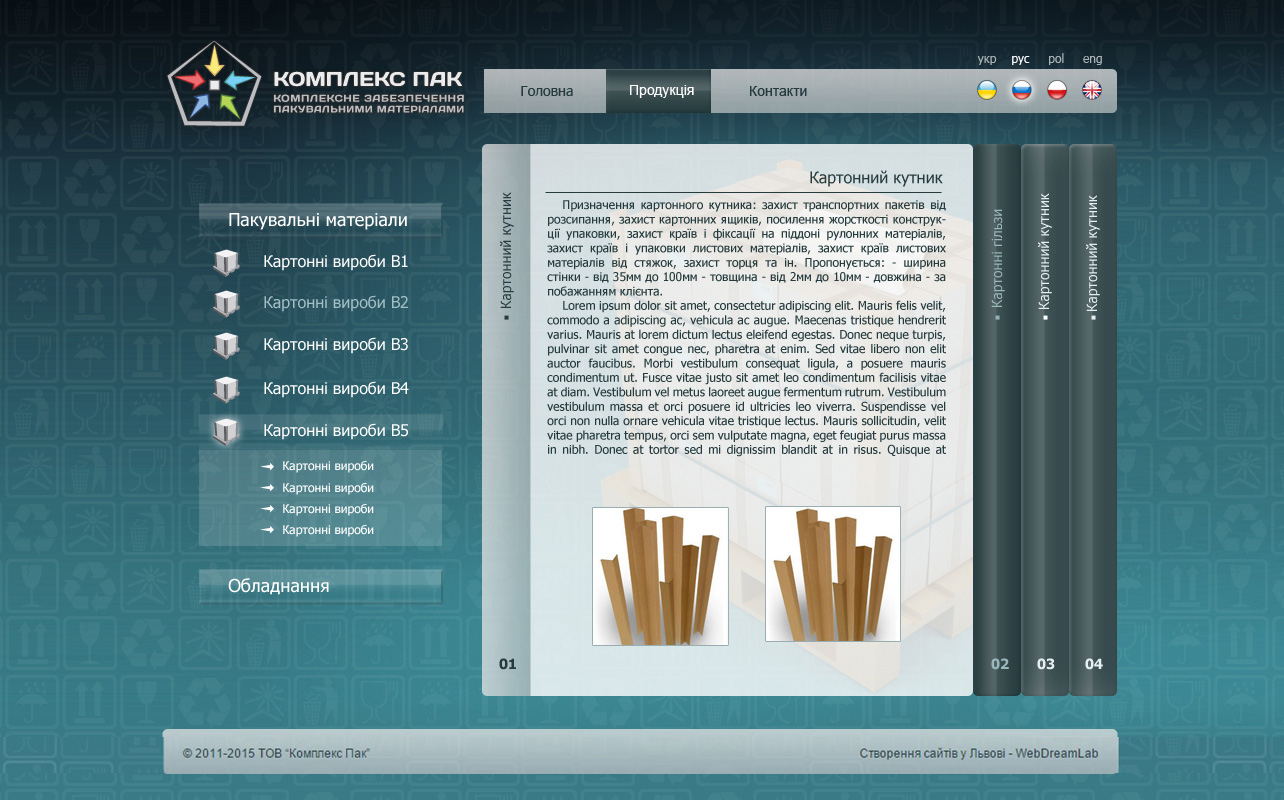This screenshot has height=800, width=1284.
Task: Expand accordion panel numbered 04
Action: 1093,420
